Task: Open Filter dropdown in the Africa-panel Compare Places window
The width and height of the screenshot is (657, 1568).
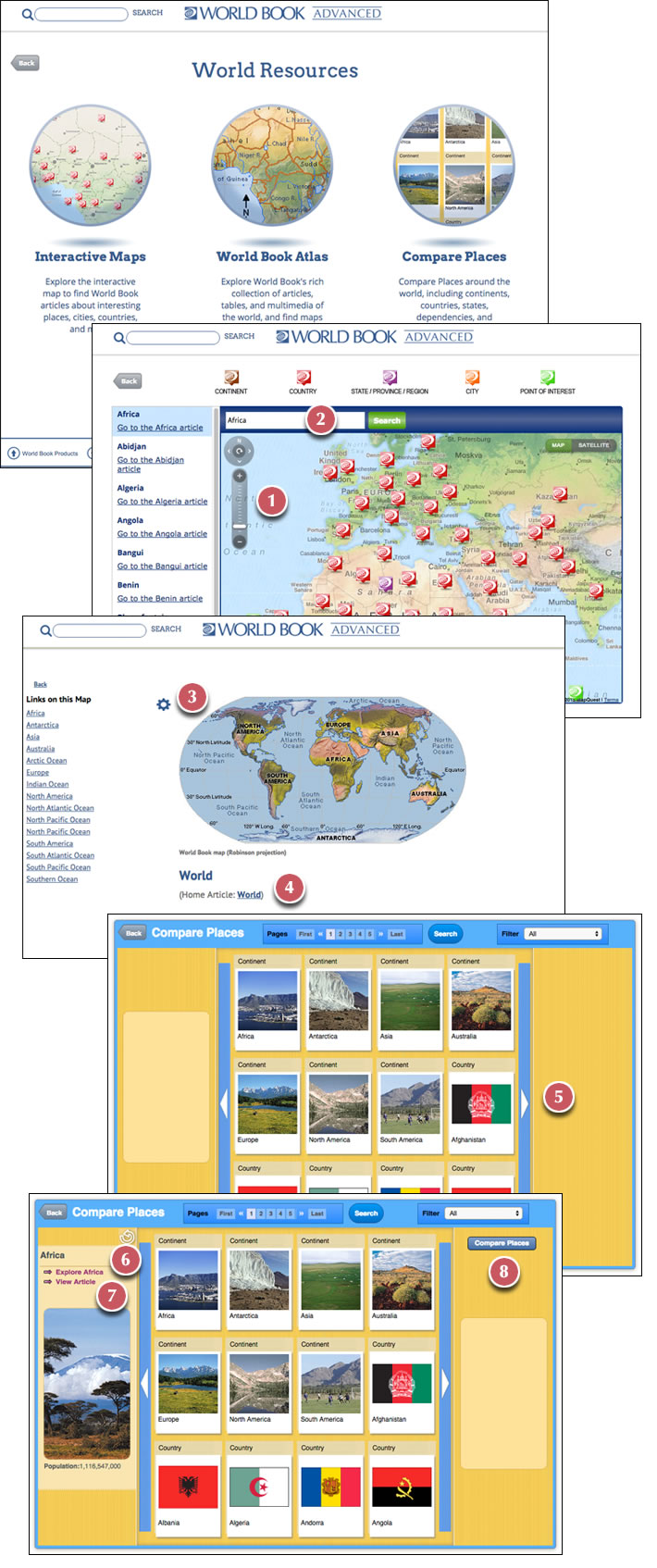Action: coord(484,1213)
